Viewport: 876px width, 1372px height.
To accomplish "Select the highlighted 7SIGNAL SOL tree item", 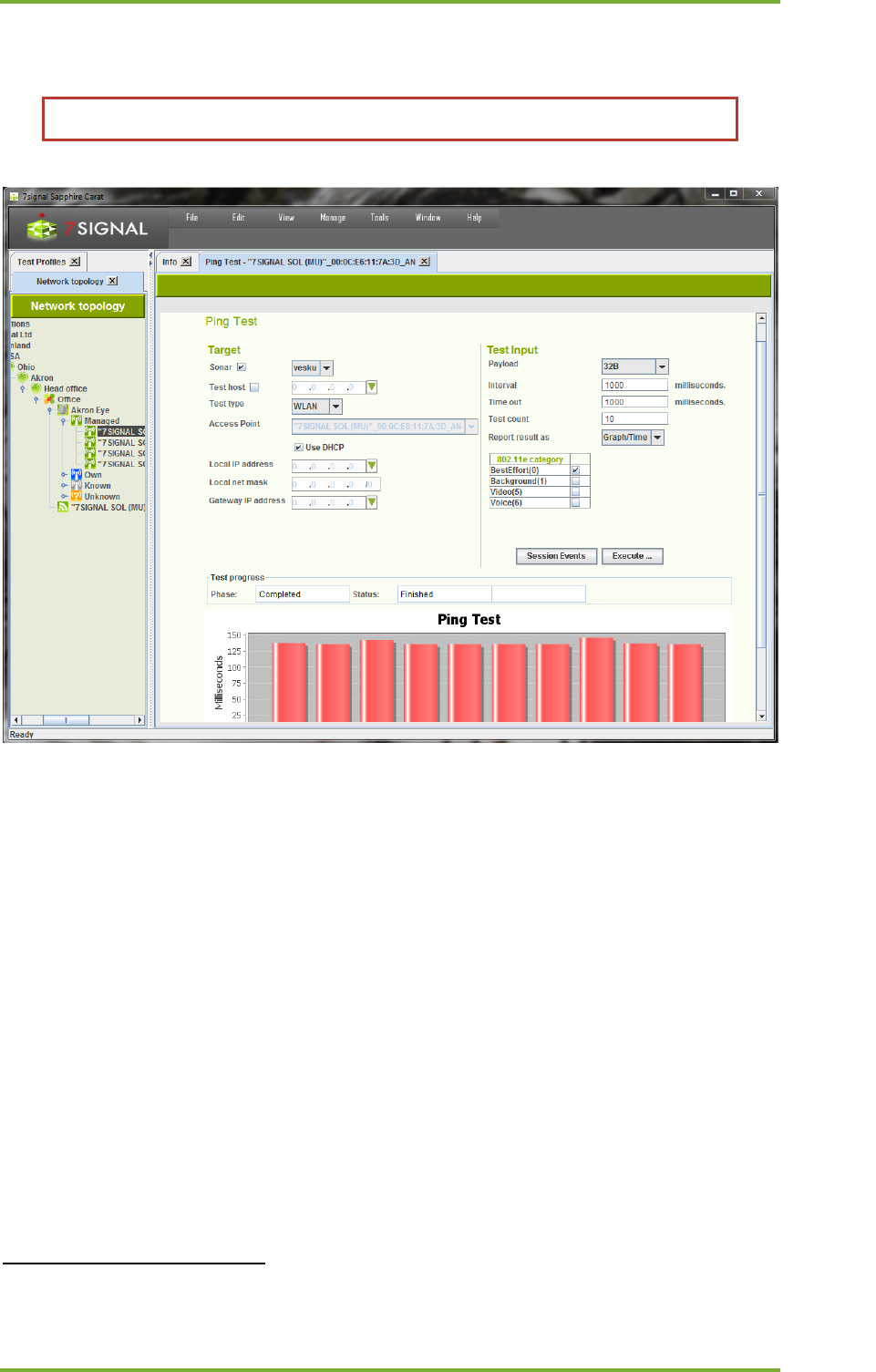I will pos(121,432).
